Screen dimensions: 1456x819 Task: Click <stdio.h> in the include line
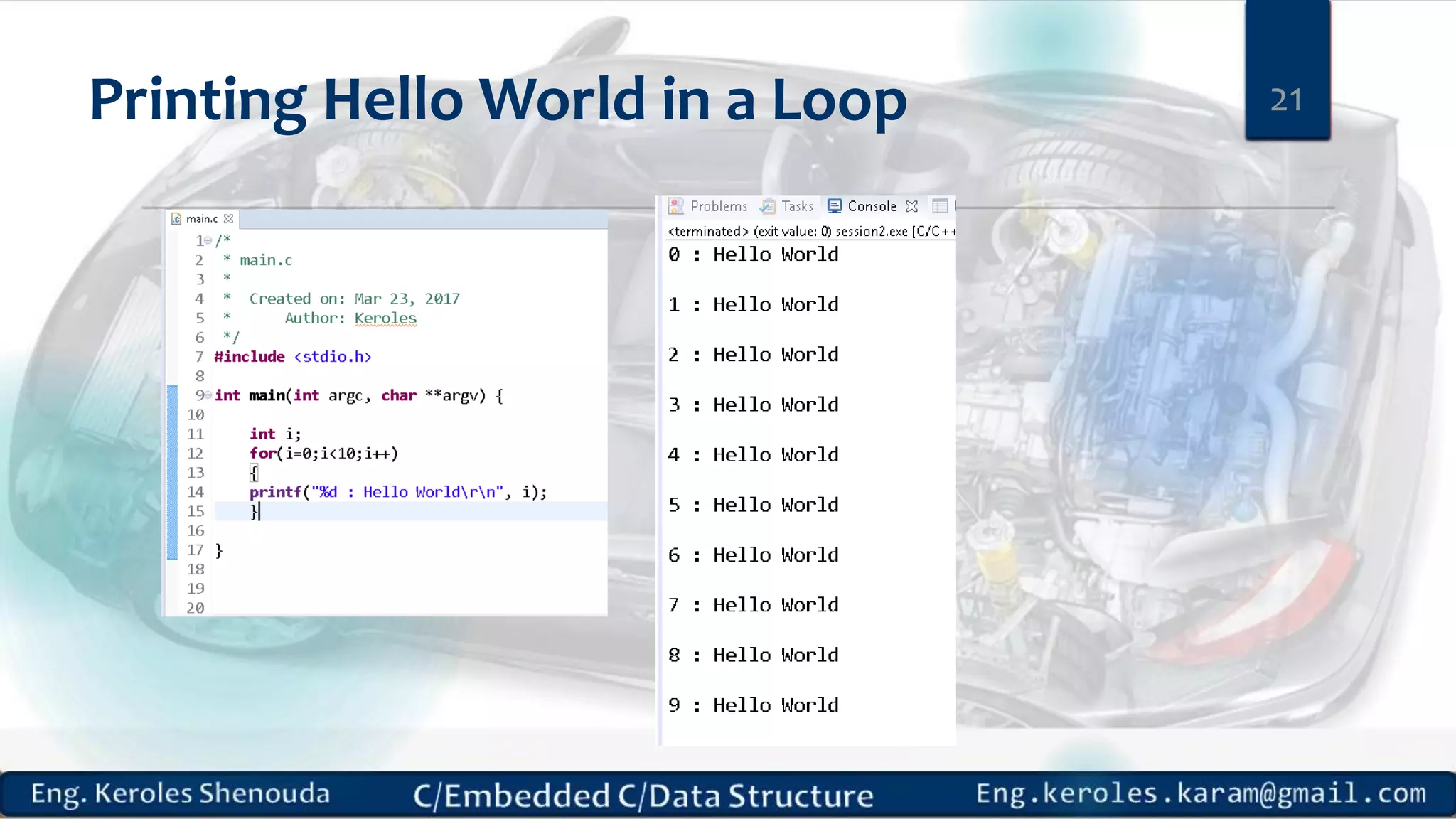pyautogui.click(x=333, y=357)
